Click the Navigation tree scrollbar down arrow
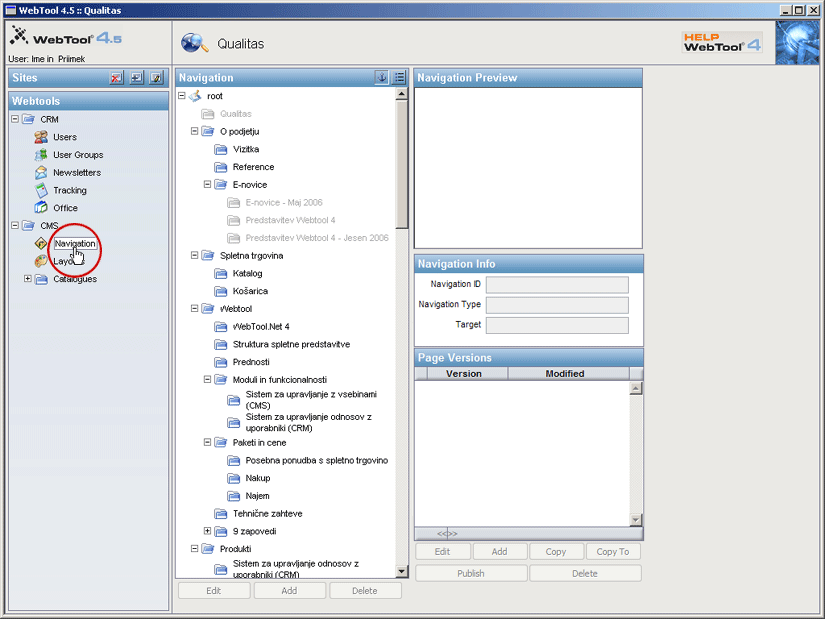This screenshot has height=635, width=825. click(x=402, y=572)
